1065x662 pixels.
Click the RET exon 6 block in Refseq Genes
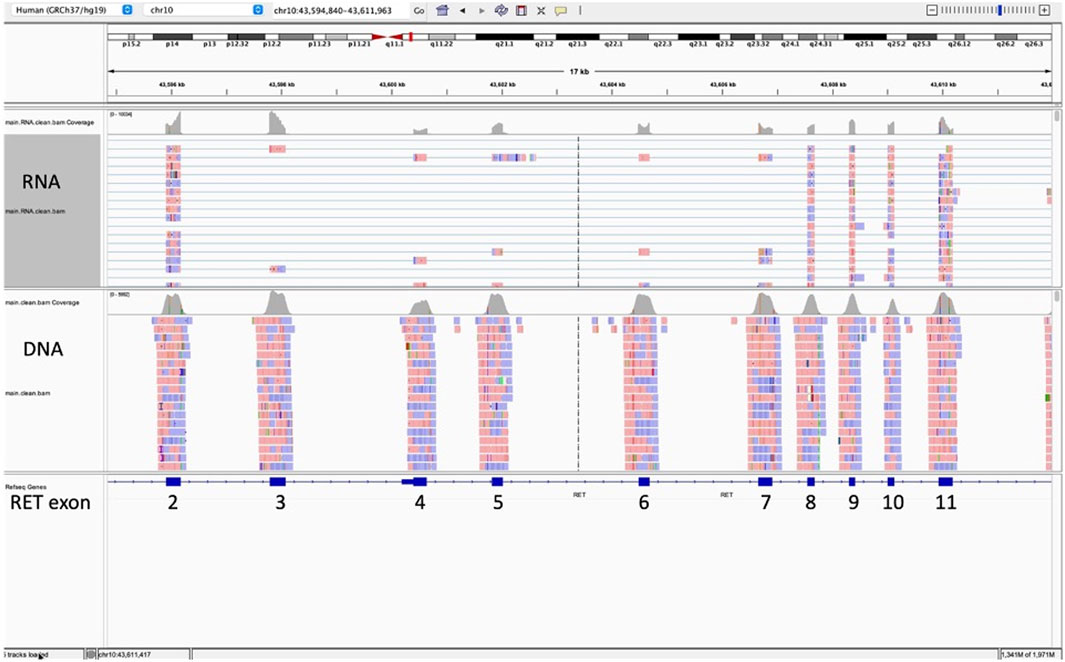(x=644, y=481)
